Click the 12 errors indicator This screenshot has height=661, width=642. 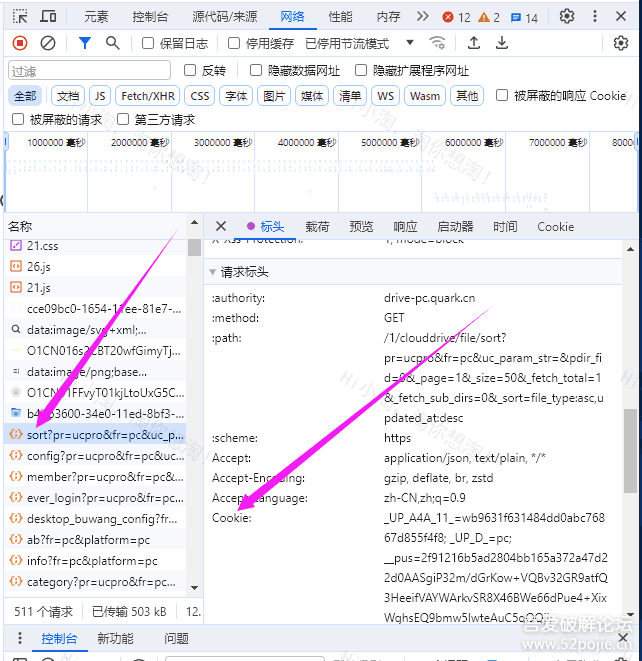[456, 17]
